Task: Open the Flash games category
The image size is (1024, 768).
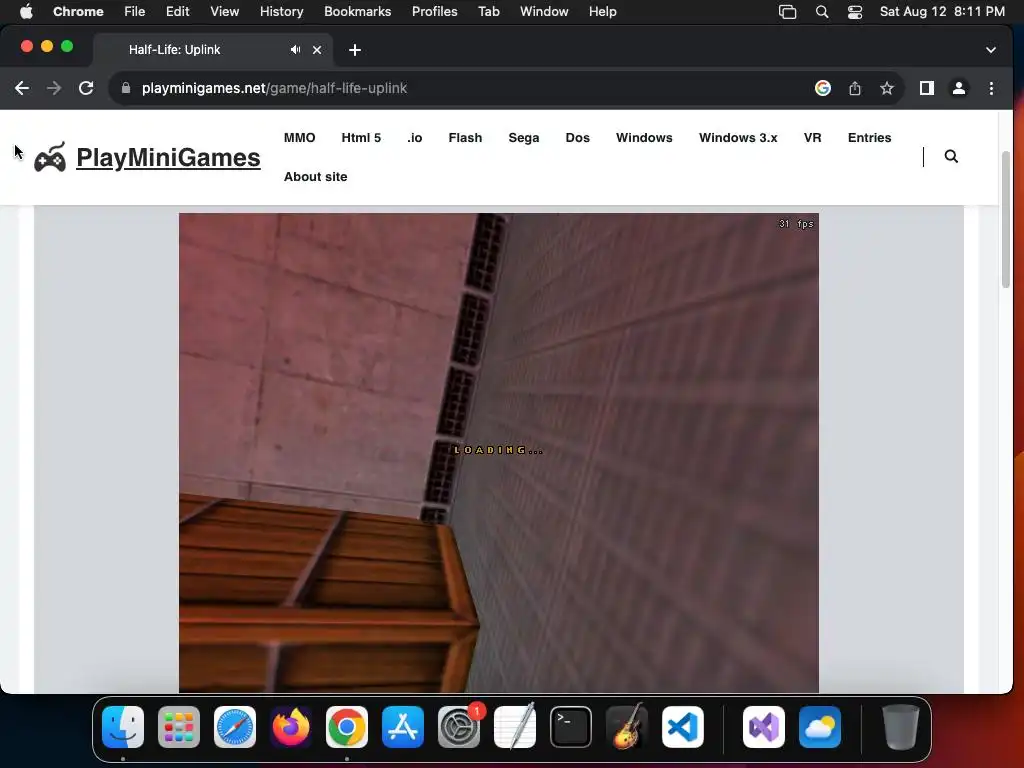Action: pos(465,138)
